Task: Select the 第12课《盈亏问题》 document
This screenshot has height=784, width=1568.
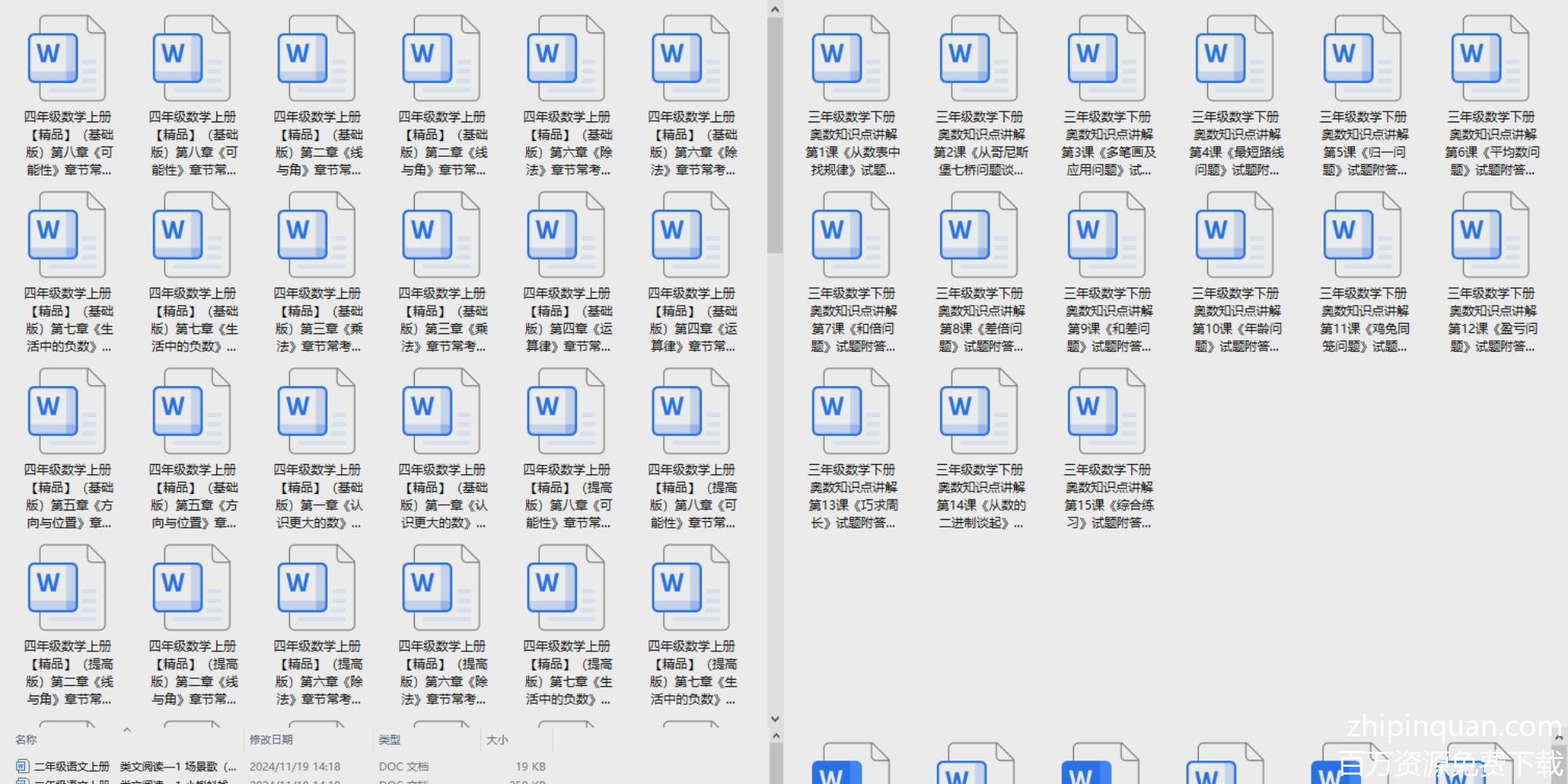Action: click(1491, 273)
